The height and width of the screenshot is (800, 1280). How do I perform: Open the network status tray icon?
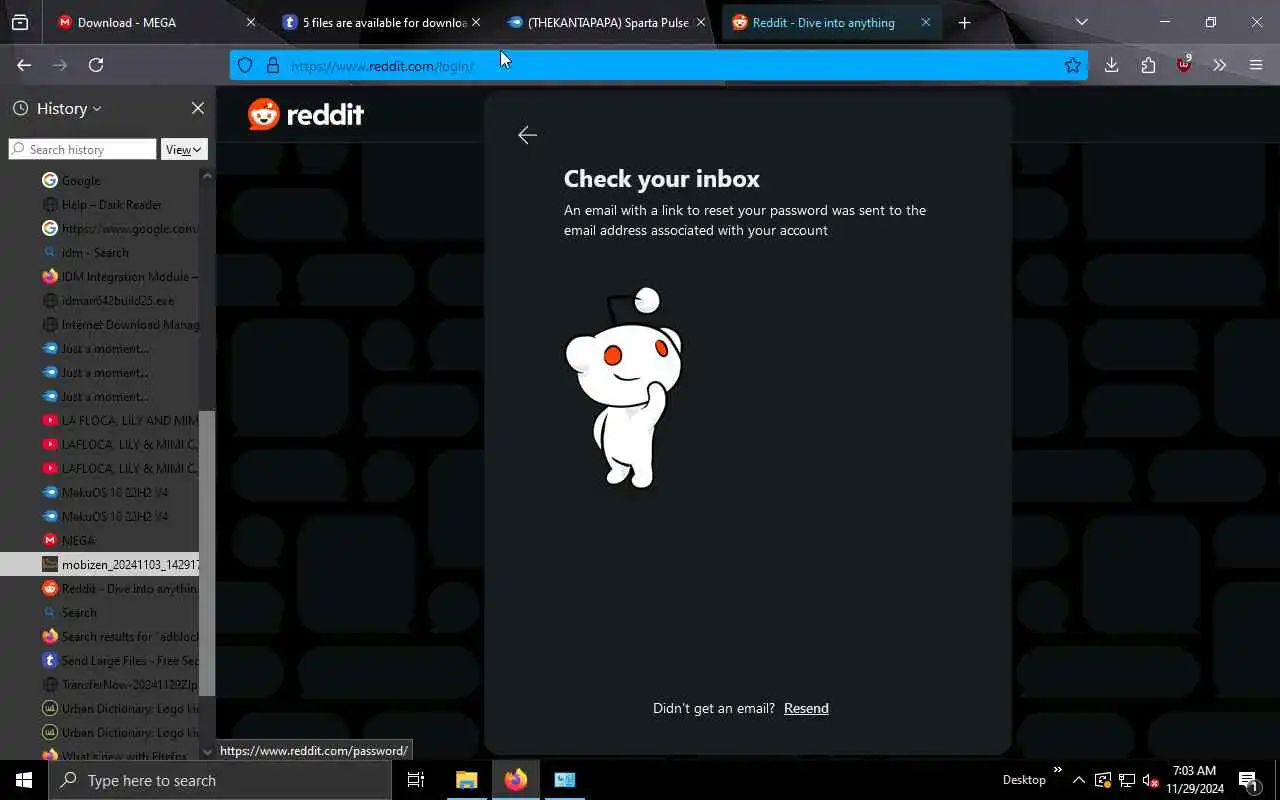(1126, 780)
